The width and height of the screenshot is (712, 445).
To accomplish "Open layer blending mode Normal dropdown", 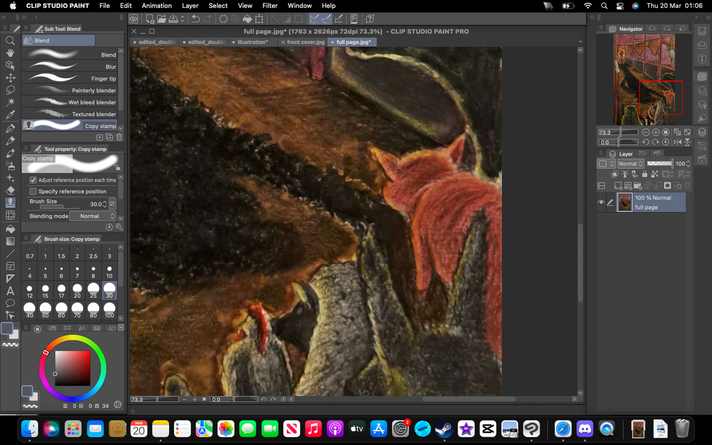I will tap(630, 163).
